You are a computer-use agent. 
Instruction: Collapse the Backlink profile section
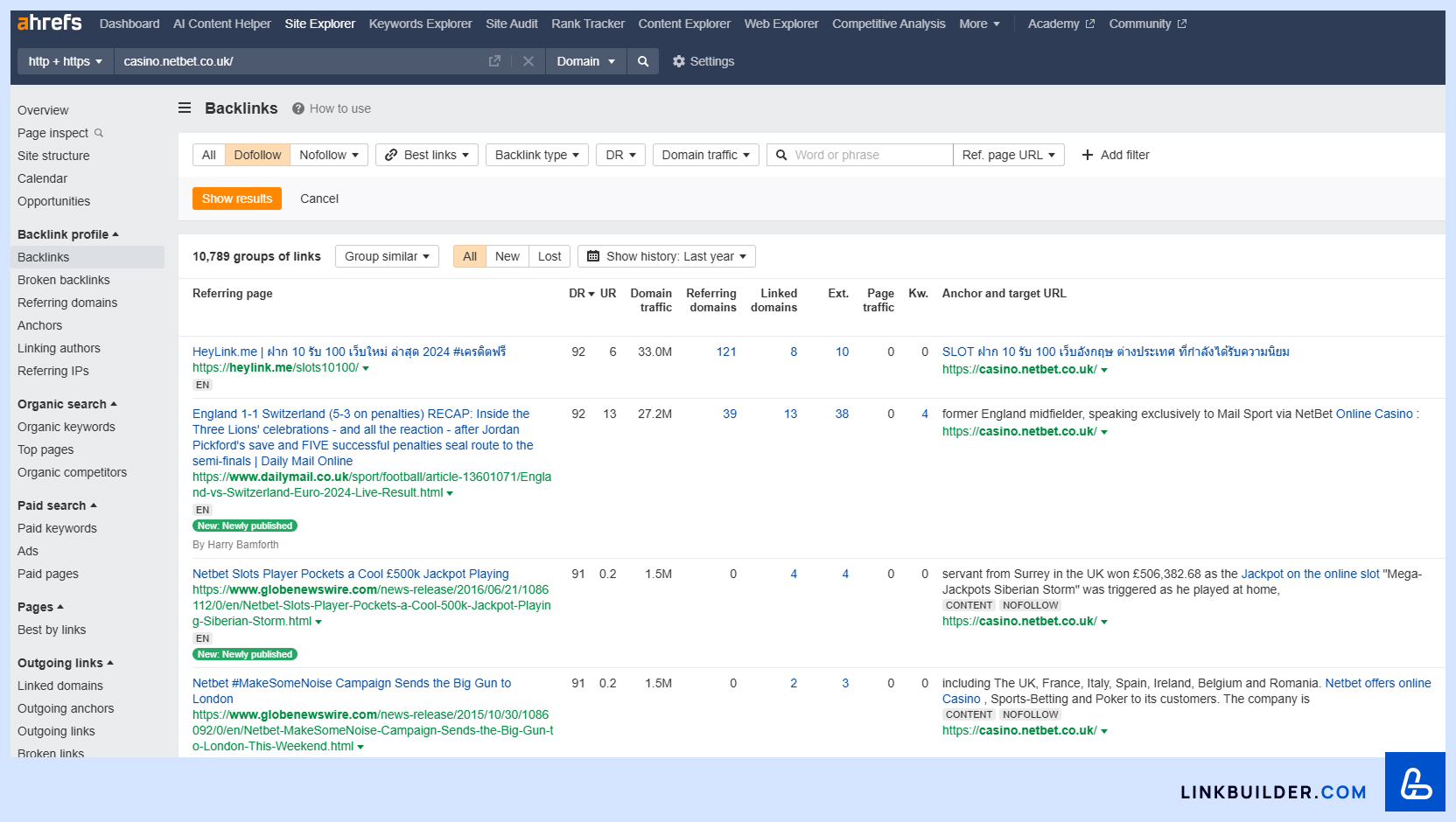click(68, 234)
